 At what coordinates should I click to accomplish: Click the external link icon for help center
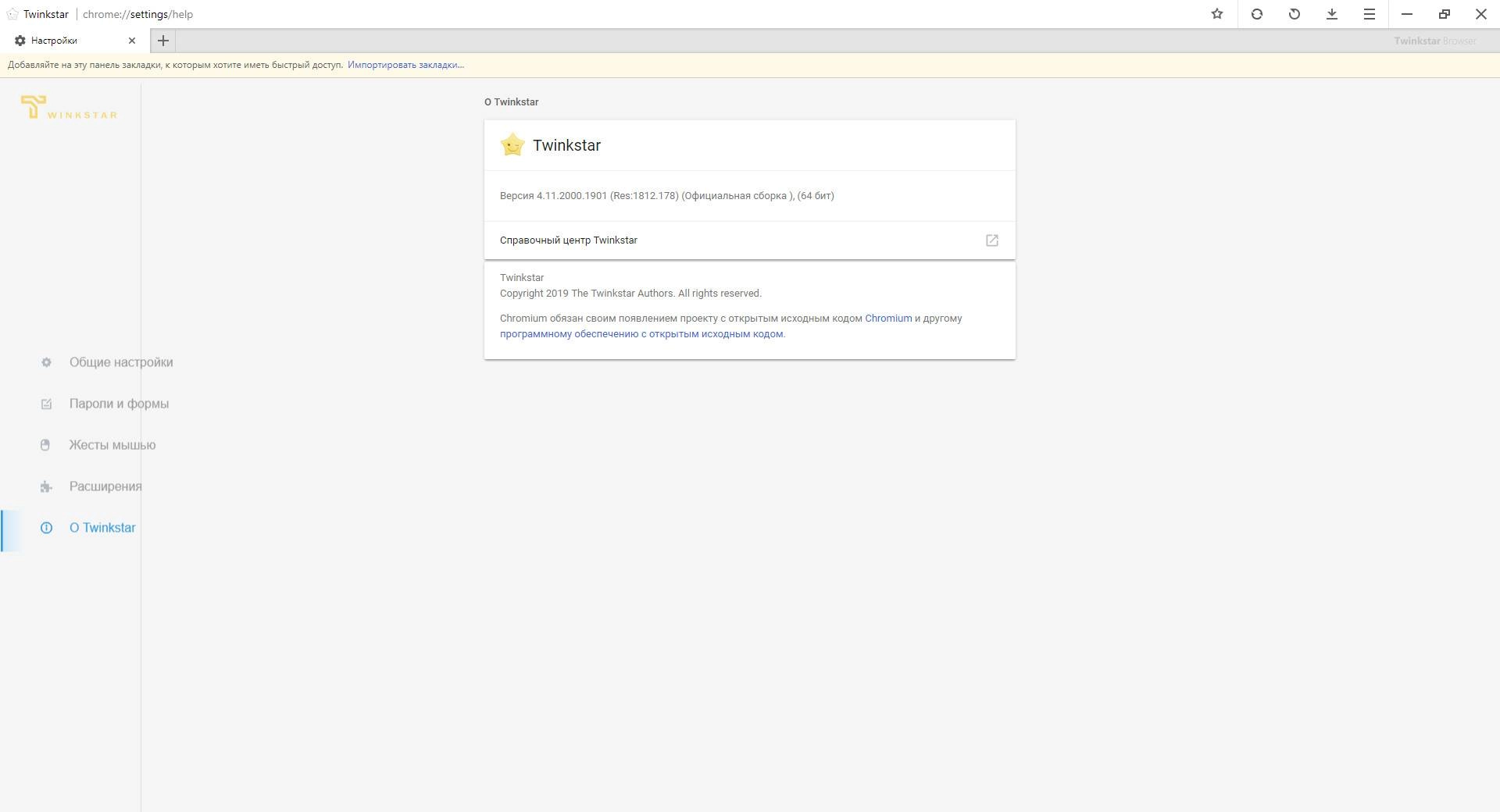992,240
